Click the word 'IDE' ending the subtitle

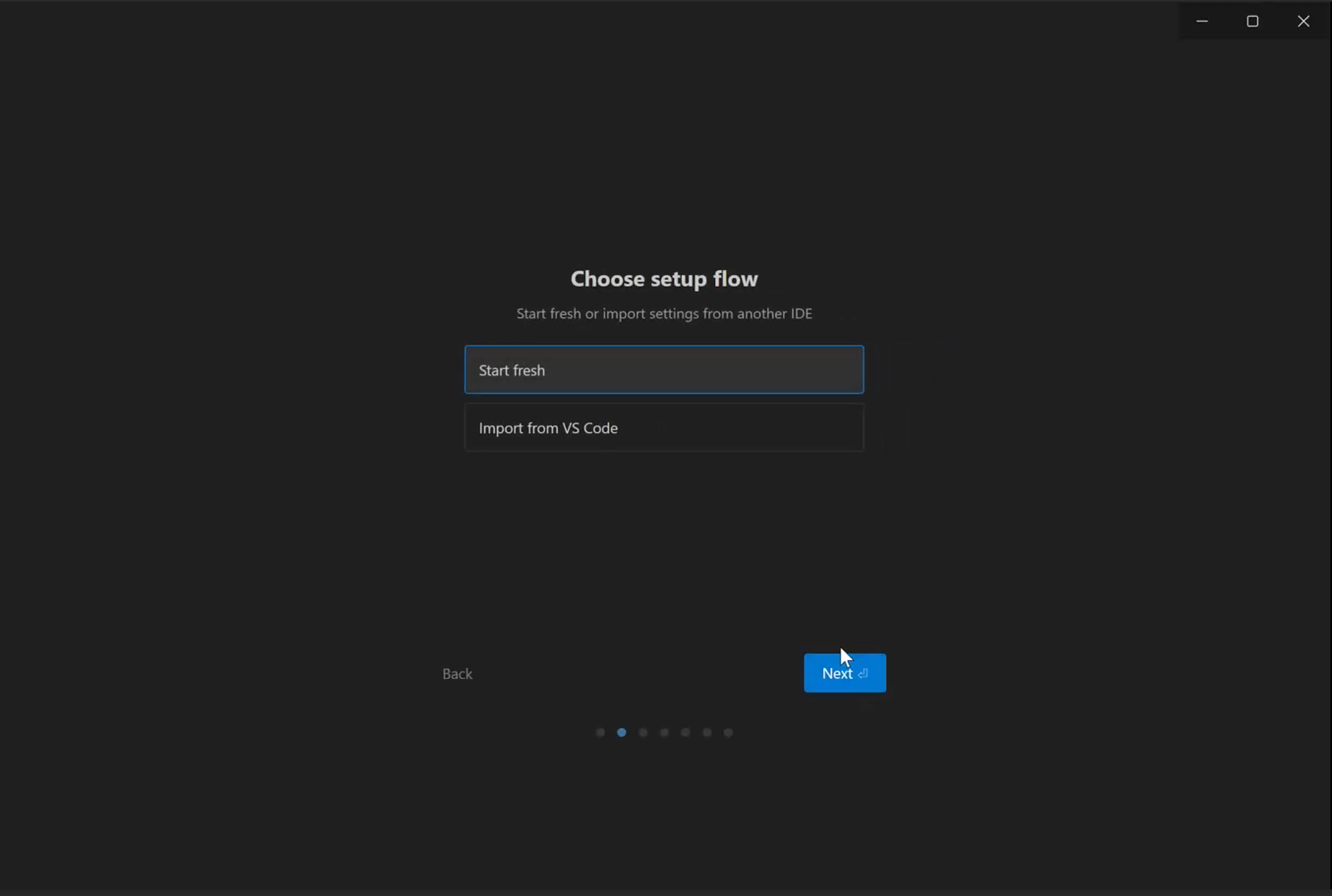coord(801,314)
